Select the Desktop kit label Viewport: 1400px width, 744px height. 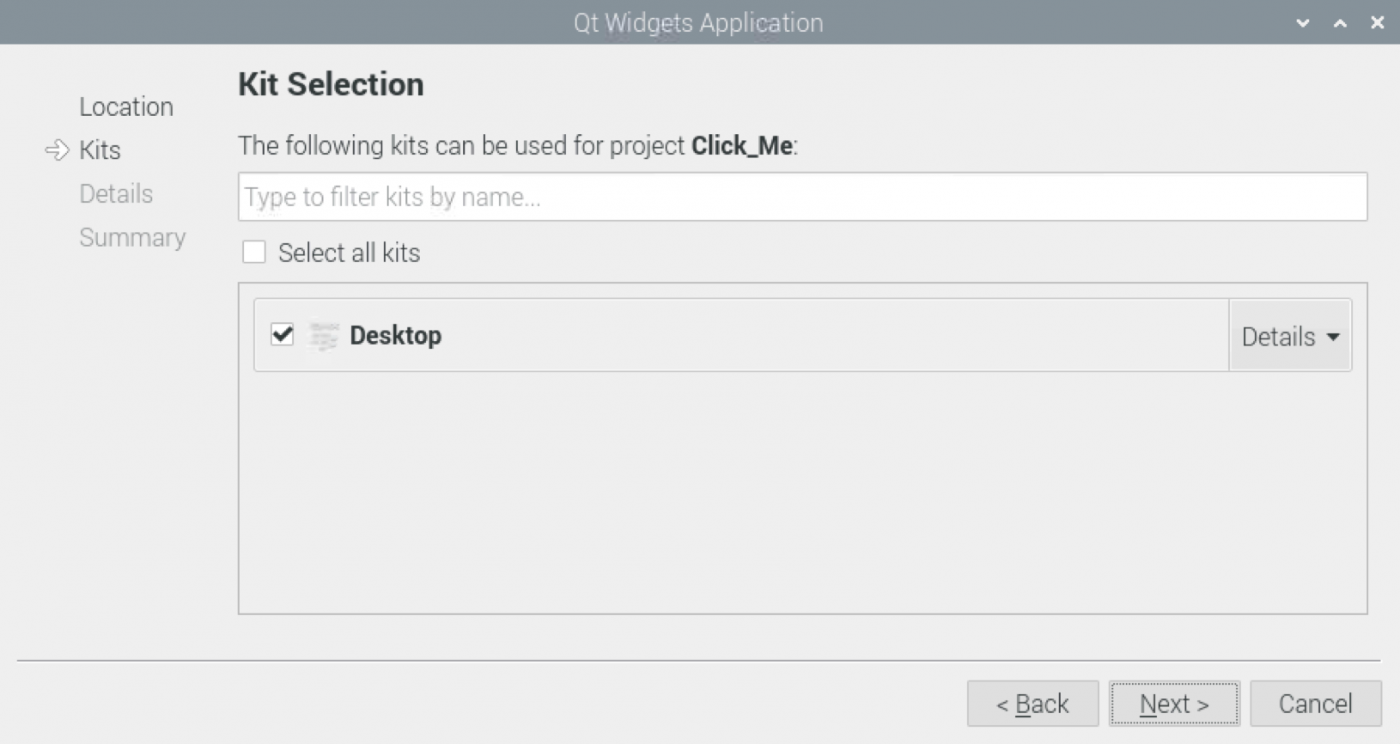(395, 336)
